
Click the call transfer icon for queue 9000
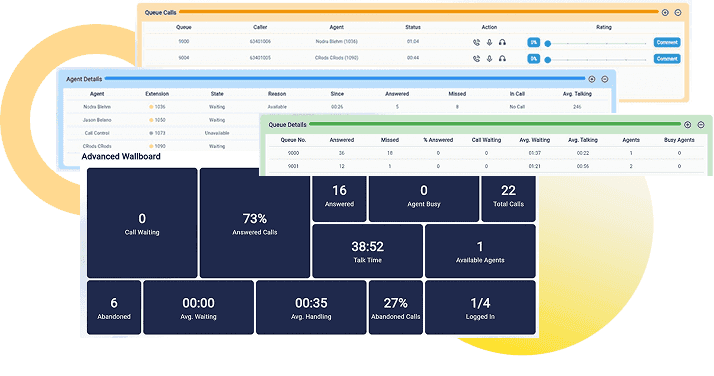pyautogui.click(x=476, y=42)
